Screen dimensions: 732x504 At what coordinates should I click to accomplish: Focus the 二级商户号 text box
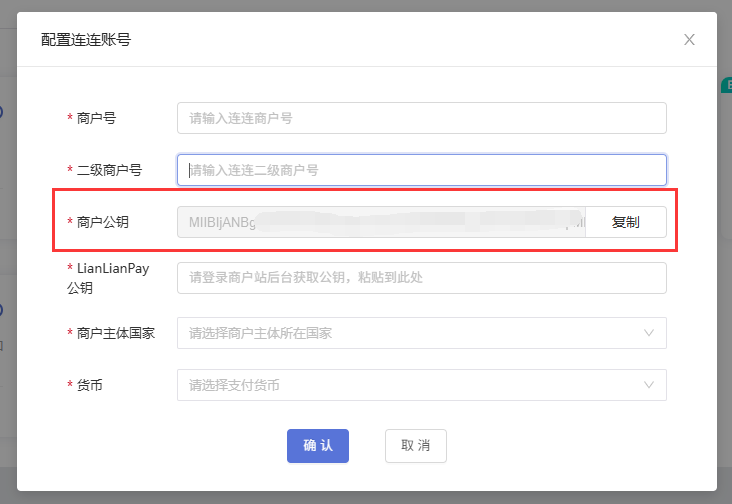point(421,170)
